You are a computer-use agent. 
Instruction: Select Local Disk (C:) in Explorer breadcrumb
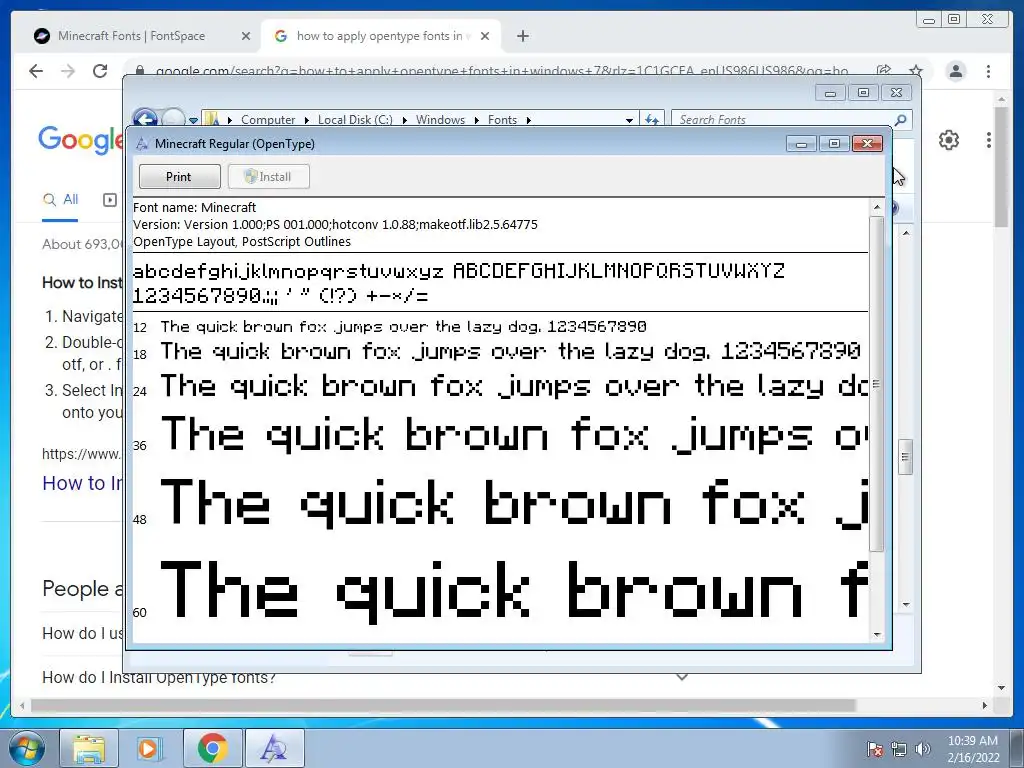click(x=355, y=120)
